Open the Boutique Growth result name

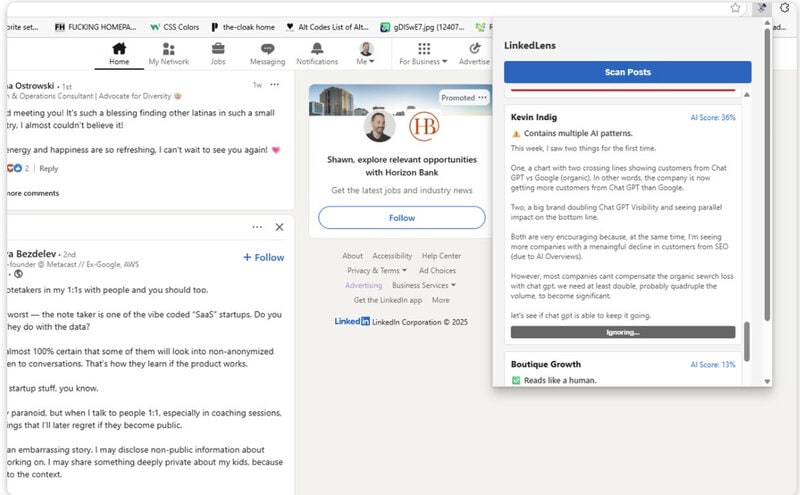point(545,364)
